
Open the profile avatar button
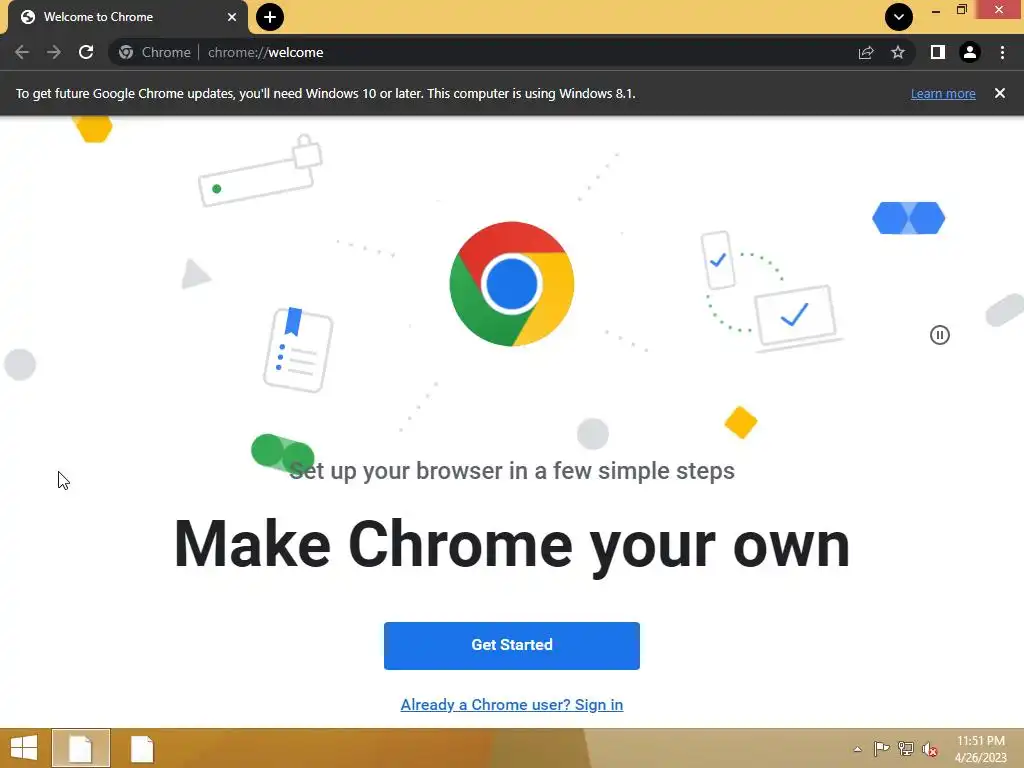pyautogui.click(x=970, y=52)
